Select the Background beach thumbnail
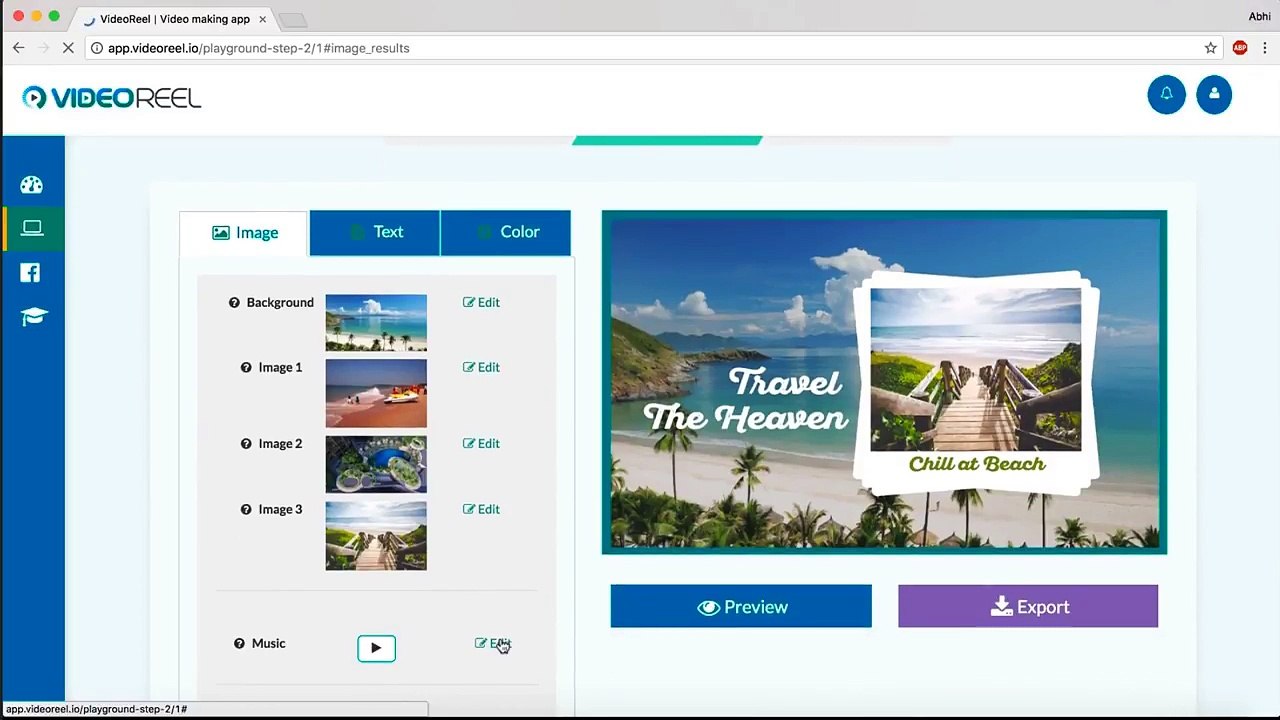Screen dimensions: 1280x720 pos(376,323)
